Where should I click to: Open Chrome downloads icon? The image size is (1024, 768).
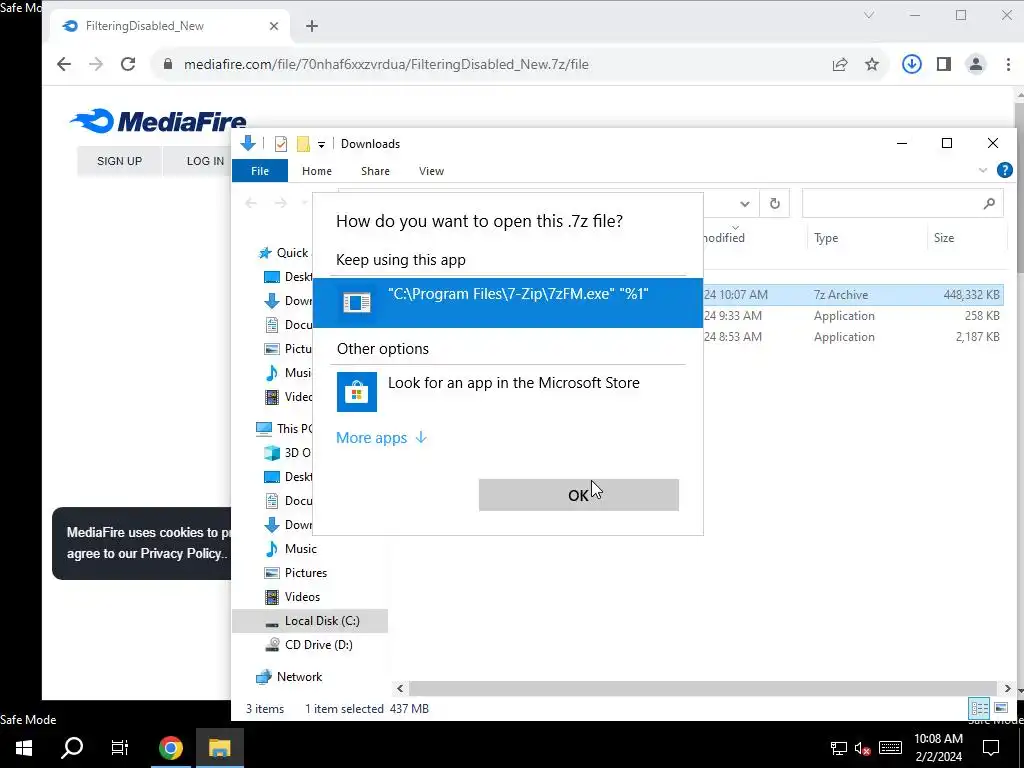pyautogui.click(x=912, y=64)
